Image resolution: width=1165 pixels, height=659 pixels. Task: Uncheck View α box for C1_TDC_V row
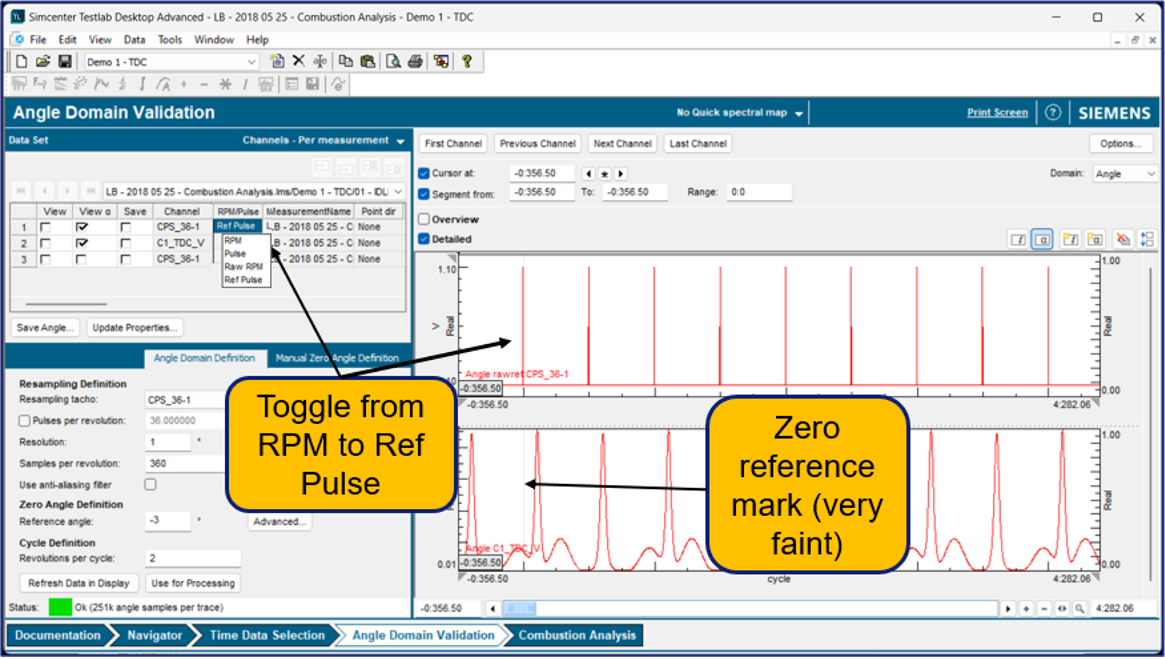[x=82, y=243]
